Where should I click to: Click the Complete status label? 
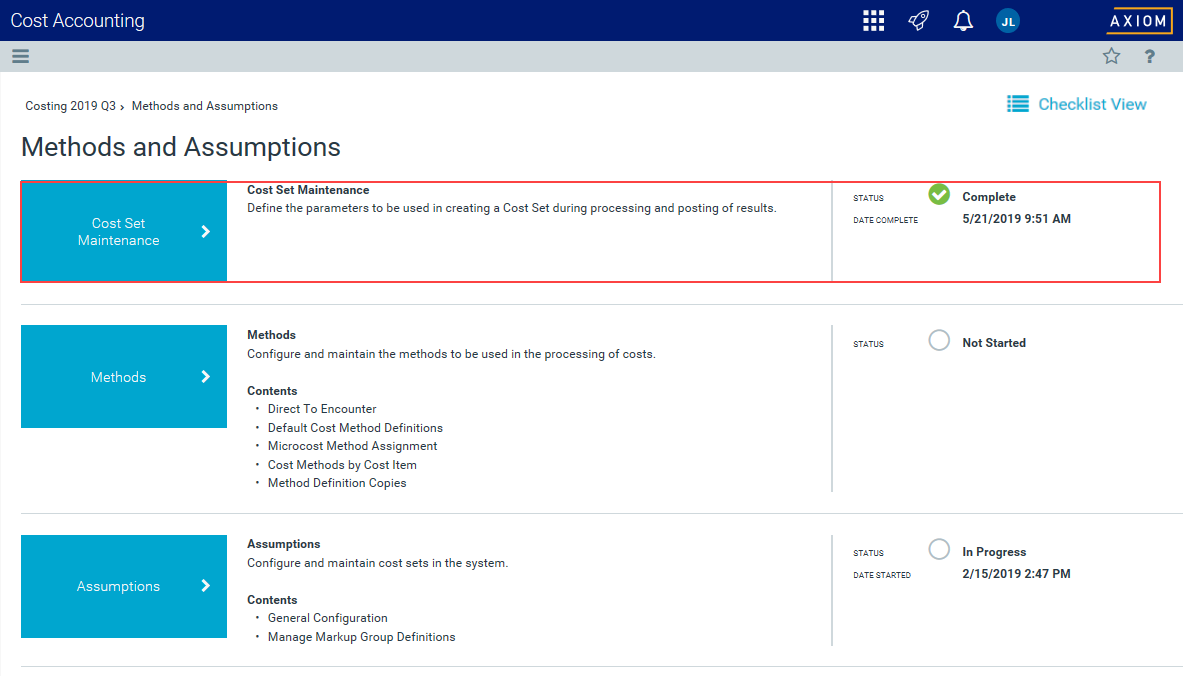(x=988, y=197)
